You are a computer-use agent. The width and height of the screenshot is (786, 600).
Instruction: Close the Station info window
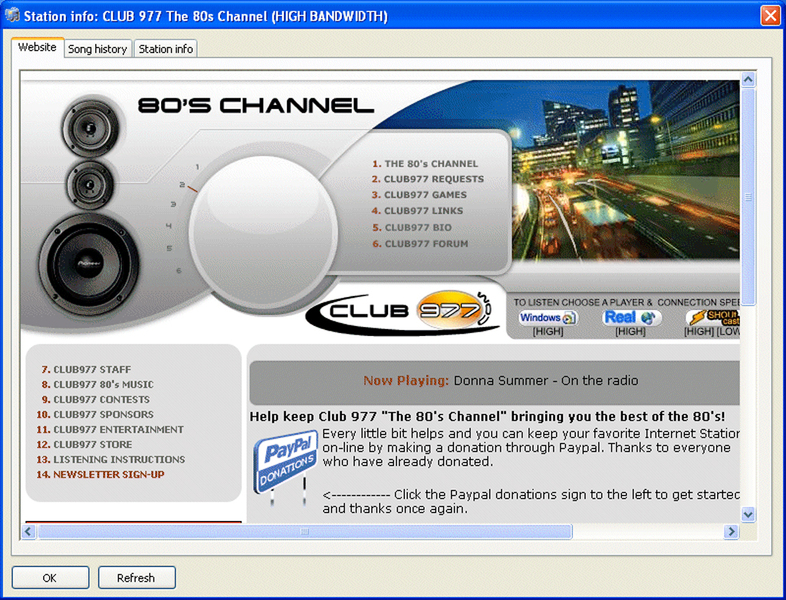point(770,16)
